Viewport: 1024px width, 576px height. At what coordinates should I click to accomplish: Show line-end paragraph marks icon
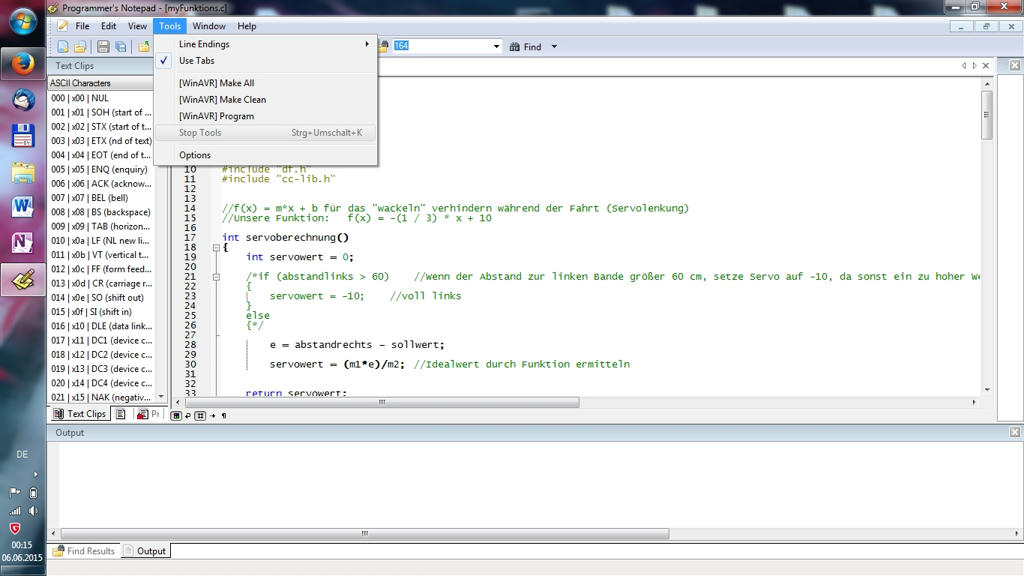click(x=223, y=415)
